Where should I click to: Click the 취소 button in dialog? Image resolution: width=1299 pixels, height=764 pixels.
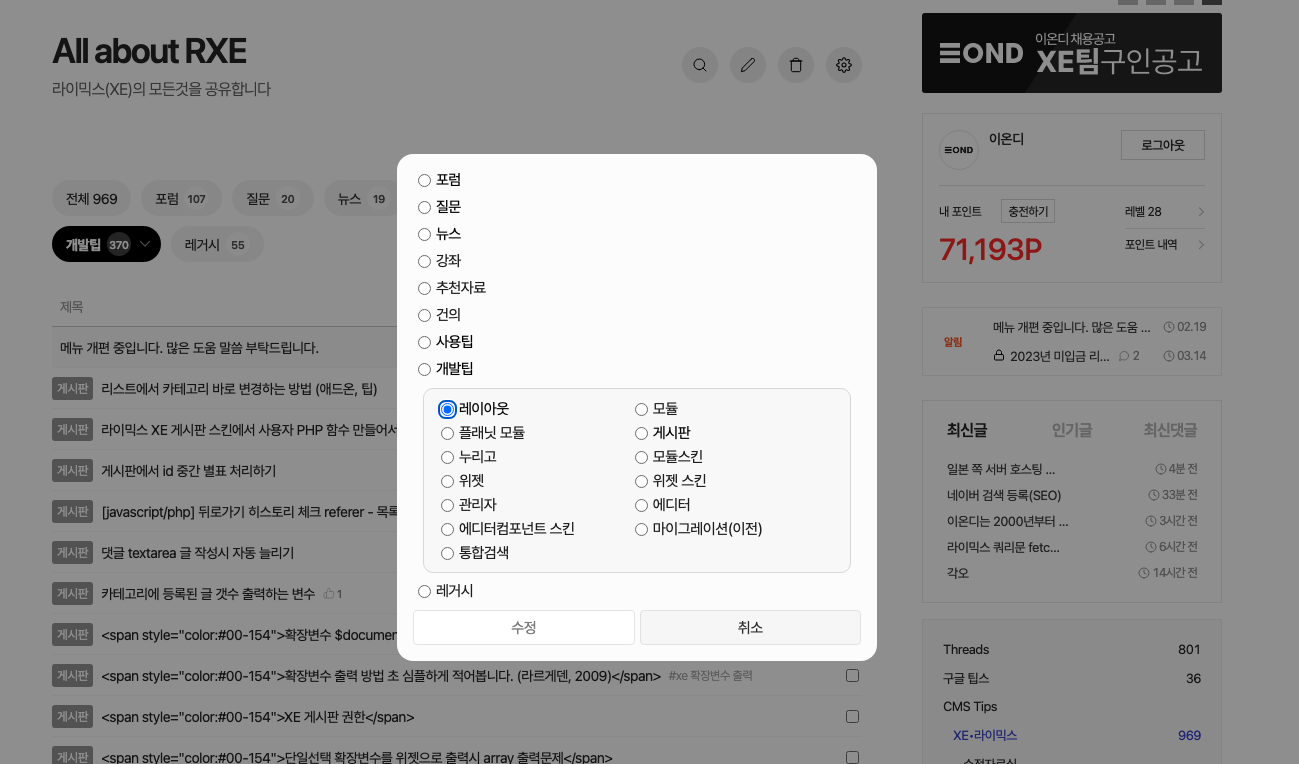coord(750,627)
